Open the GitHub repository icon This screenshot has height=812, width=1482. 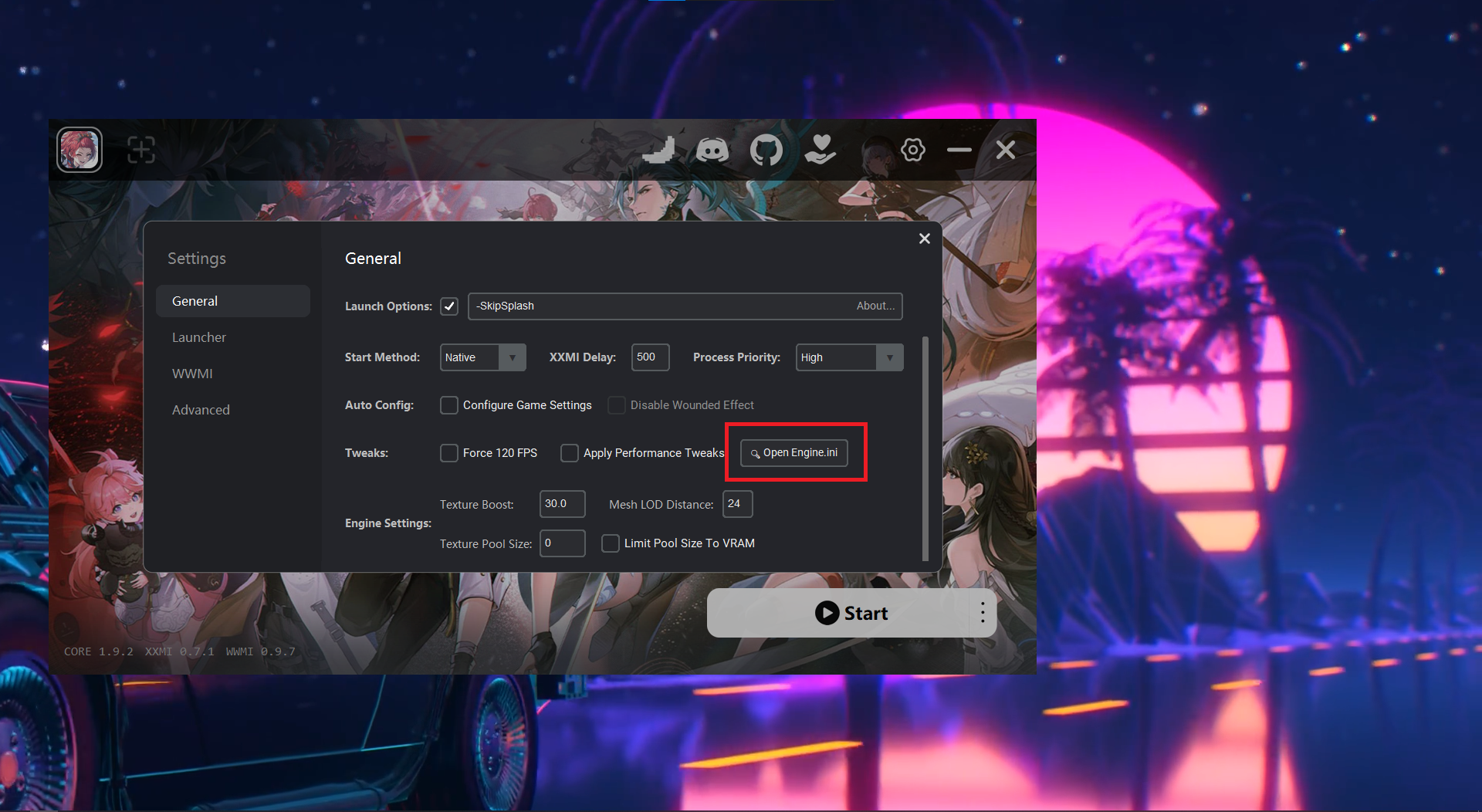click(x=766, y=150)
